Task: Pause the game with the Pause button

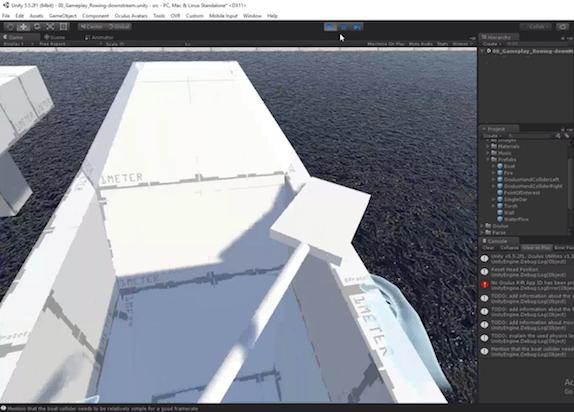Action: (x=344, y=27)
